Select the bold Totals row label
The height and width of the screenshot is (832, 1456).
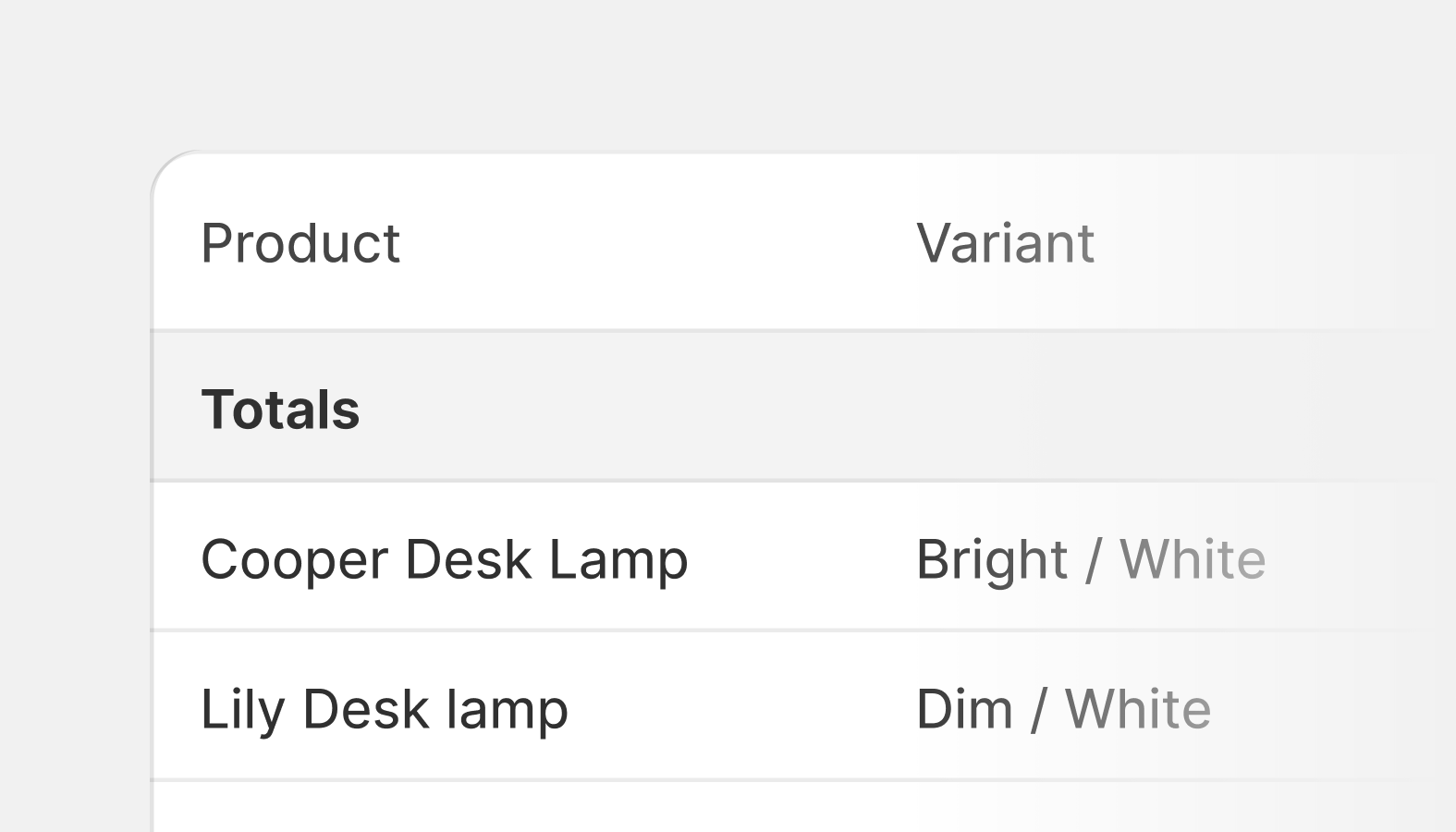tap(280, 410)
